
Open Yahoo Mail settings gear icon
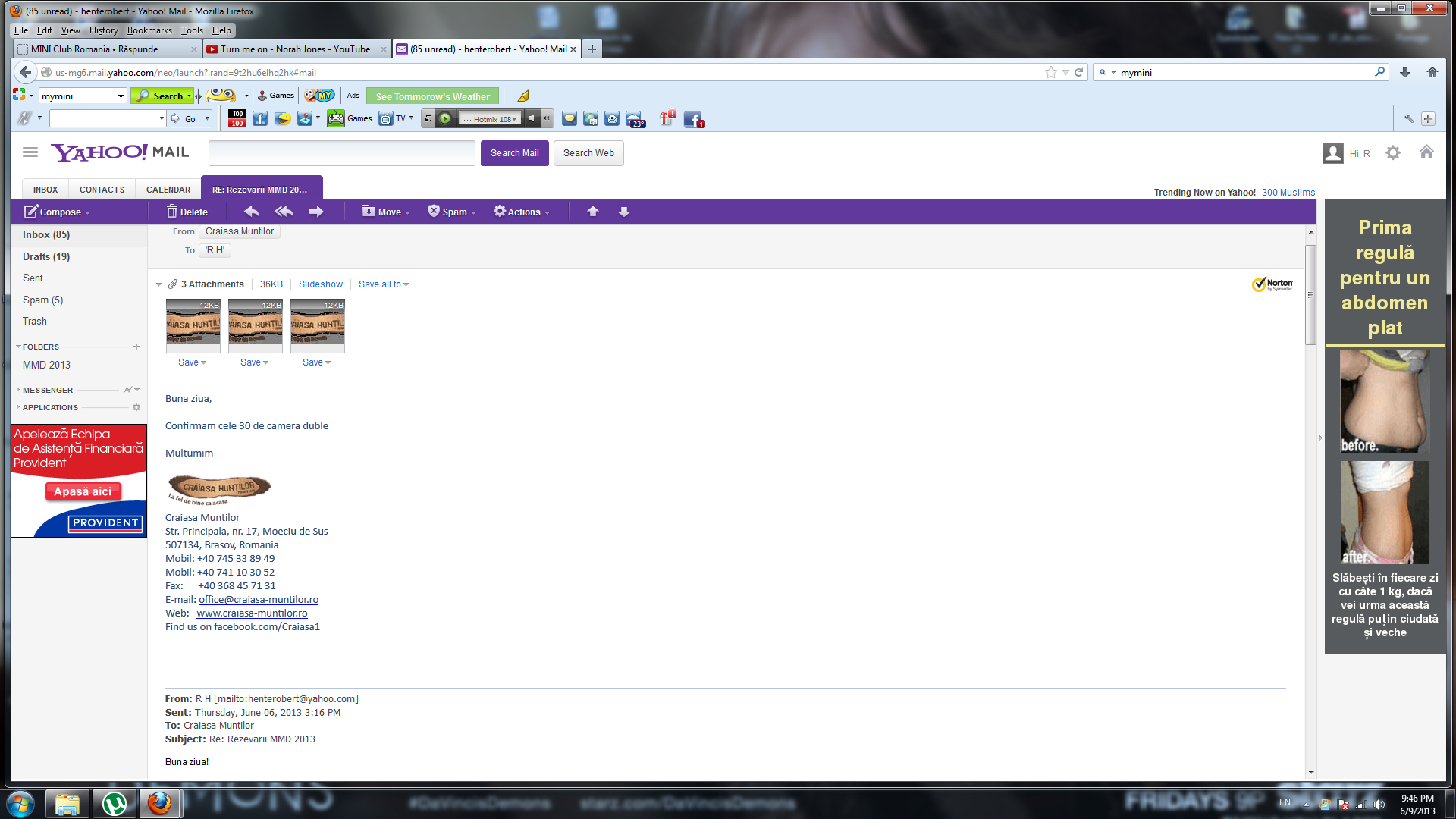pos(1393,153)
